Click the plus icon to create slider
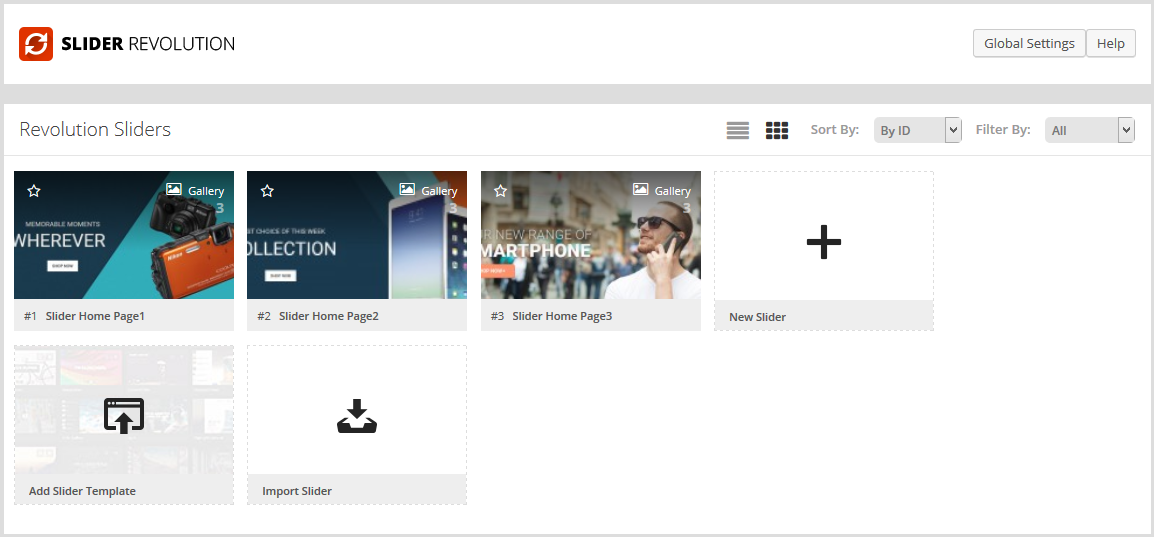This screenshot has height=537, width=1154. coord(824,241)
